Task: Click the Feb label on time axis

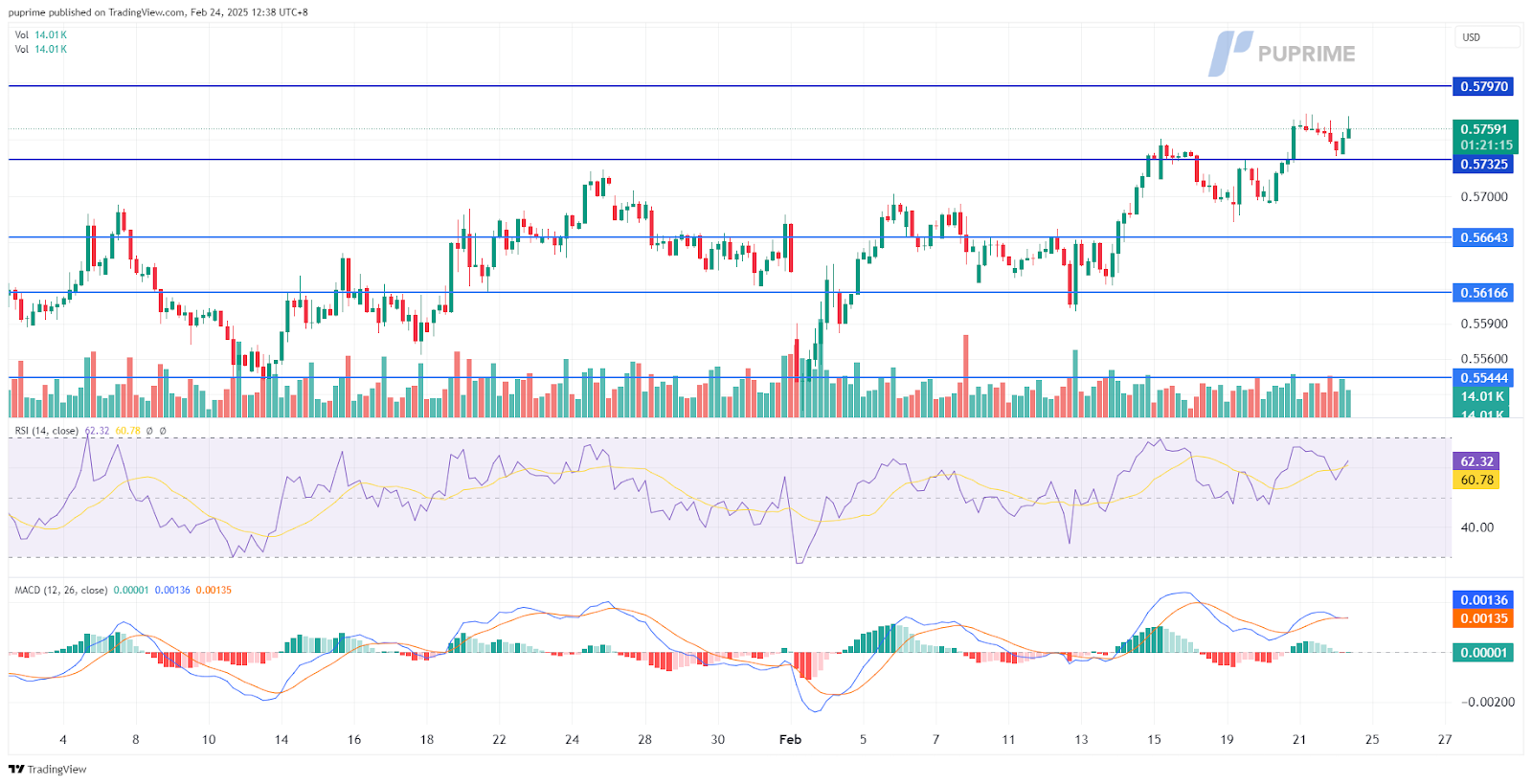Action: pyautogui.click(x=790, y=739)
